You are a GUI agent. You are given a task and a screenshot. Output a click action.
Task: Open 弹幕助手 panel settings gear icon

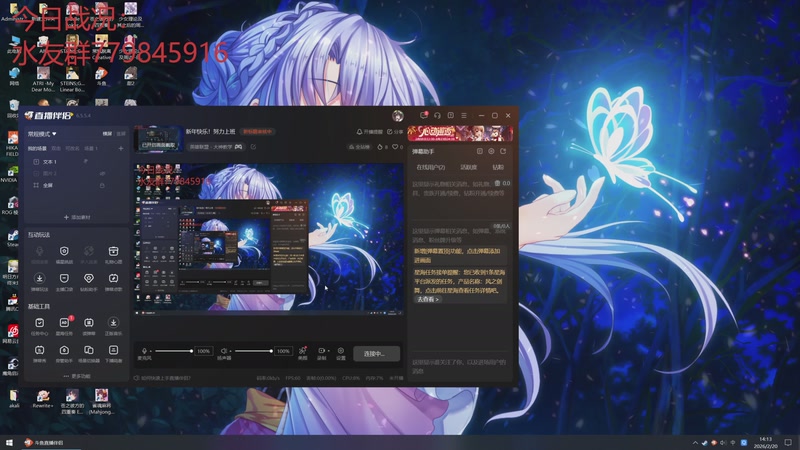tap(491, 152)
